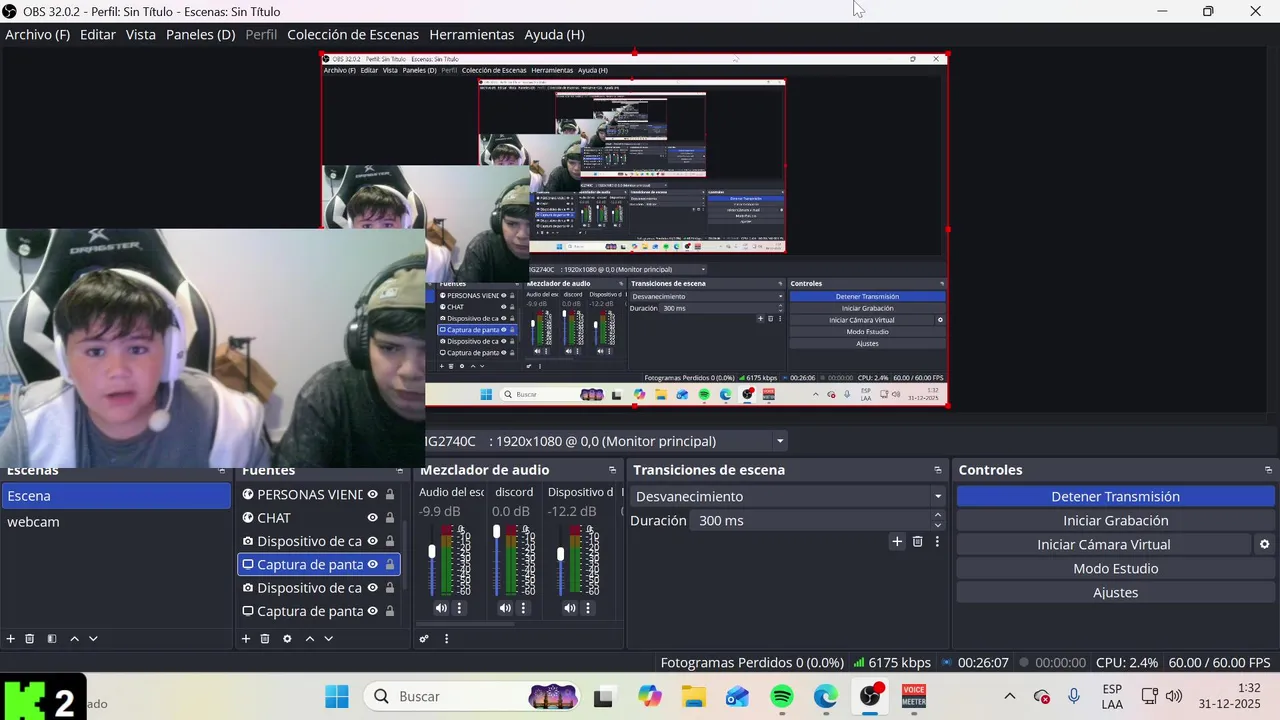Open scene filters from the Escenas toolbar

coord(52,639)
